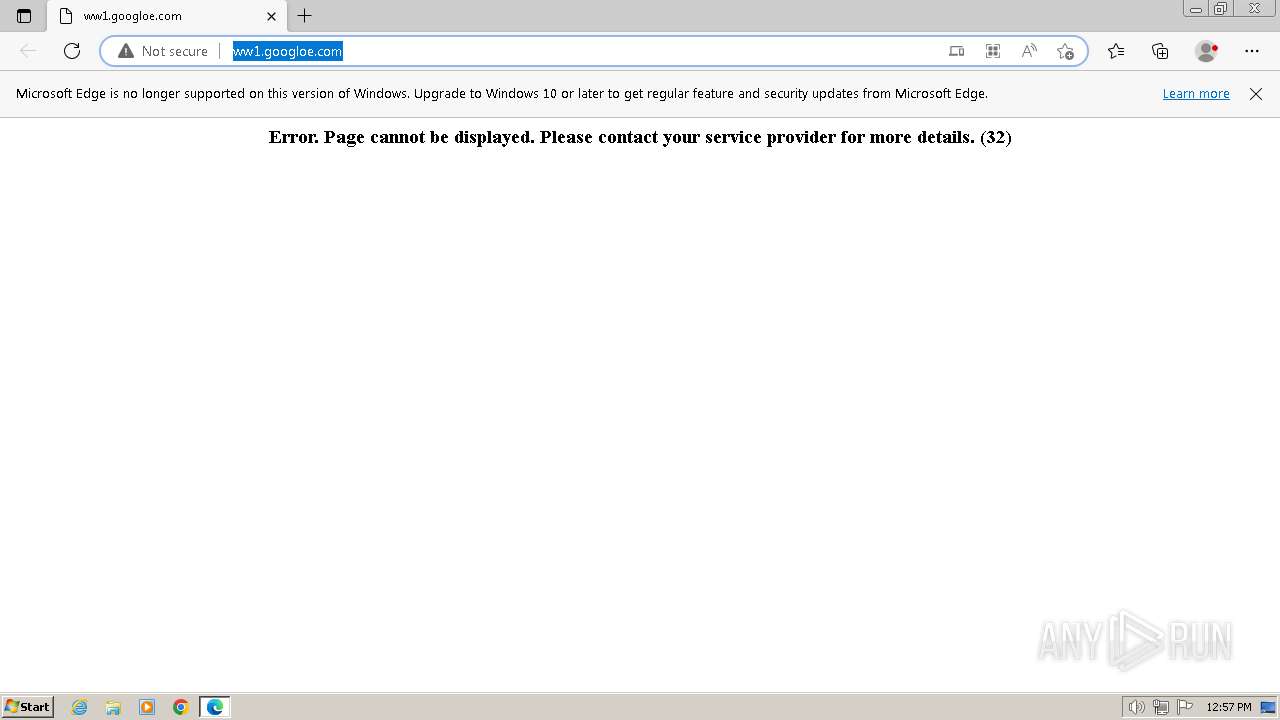
Task: Close the ww1.googloe.com tab
Action: tap(271, 16)
